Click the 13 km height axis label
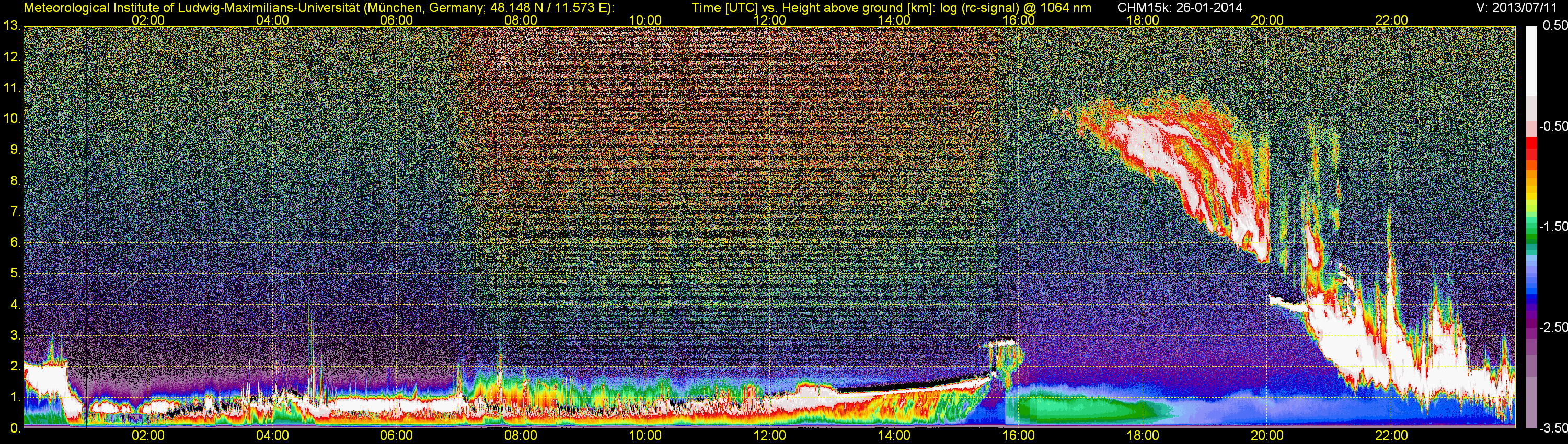Image resolution: width=1568 pixels, height=444 pixels. click(x=11, y=26)
